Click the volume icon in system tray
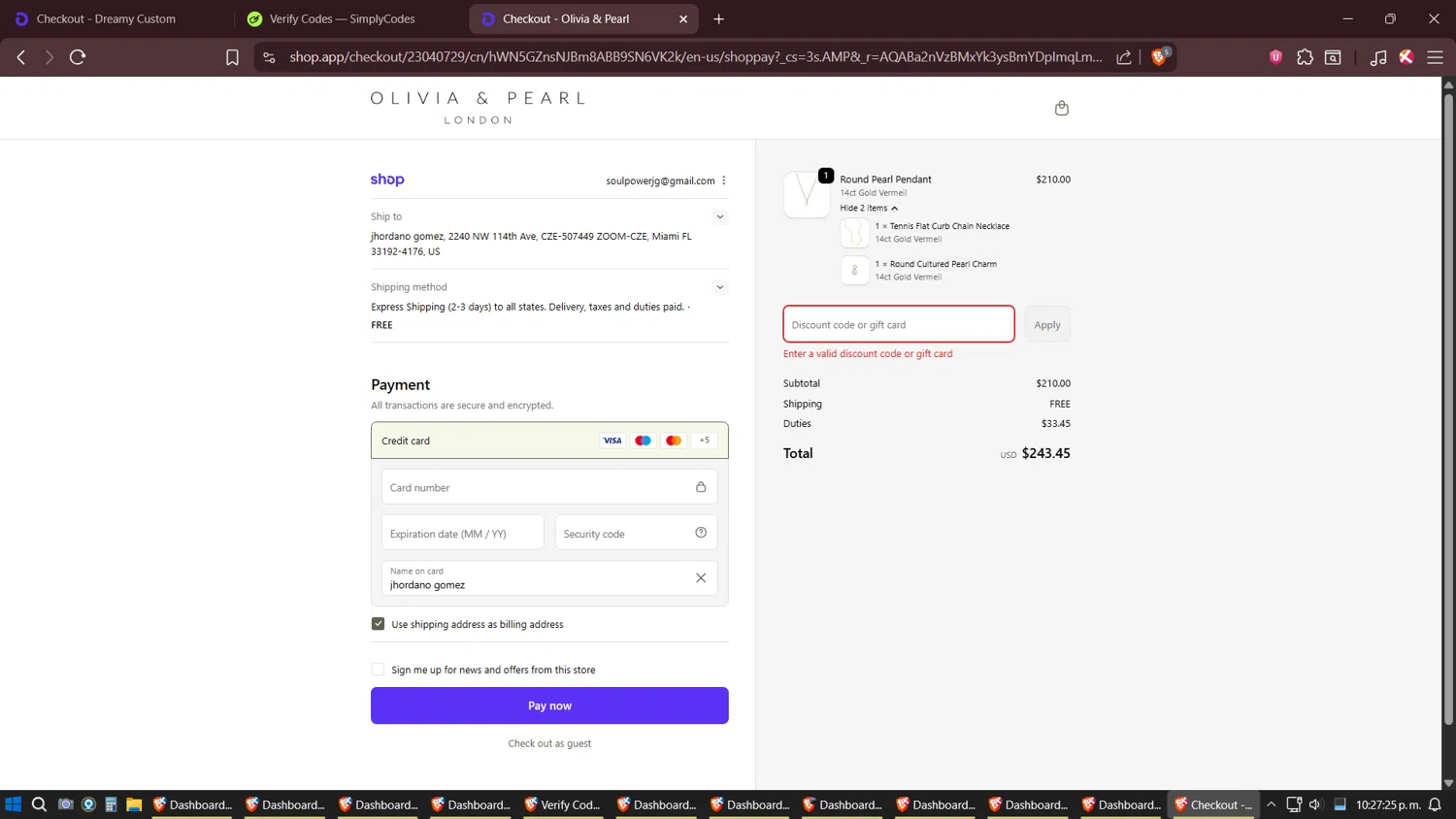Viewport: 1456px width, 819px height. [1315, 804]
